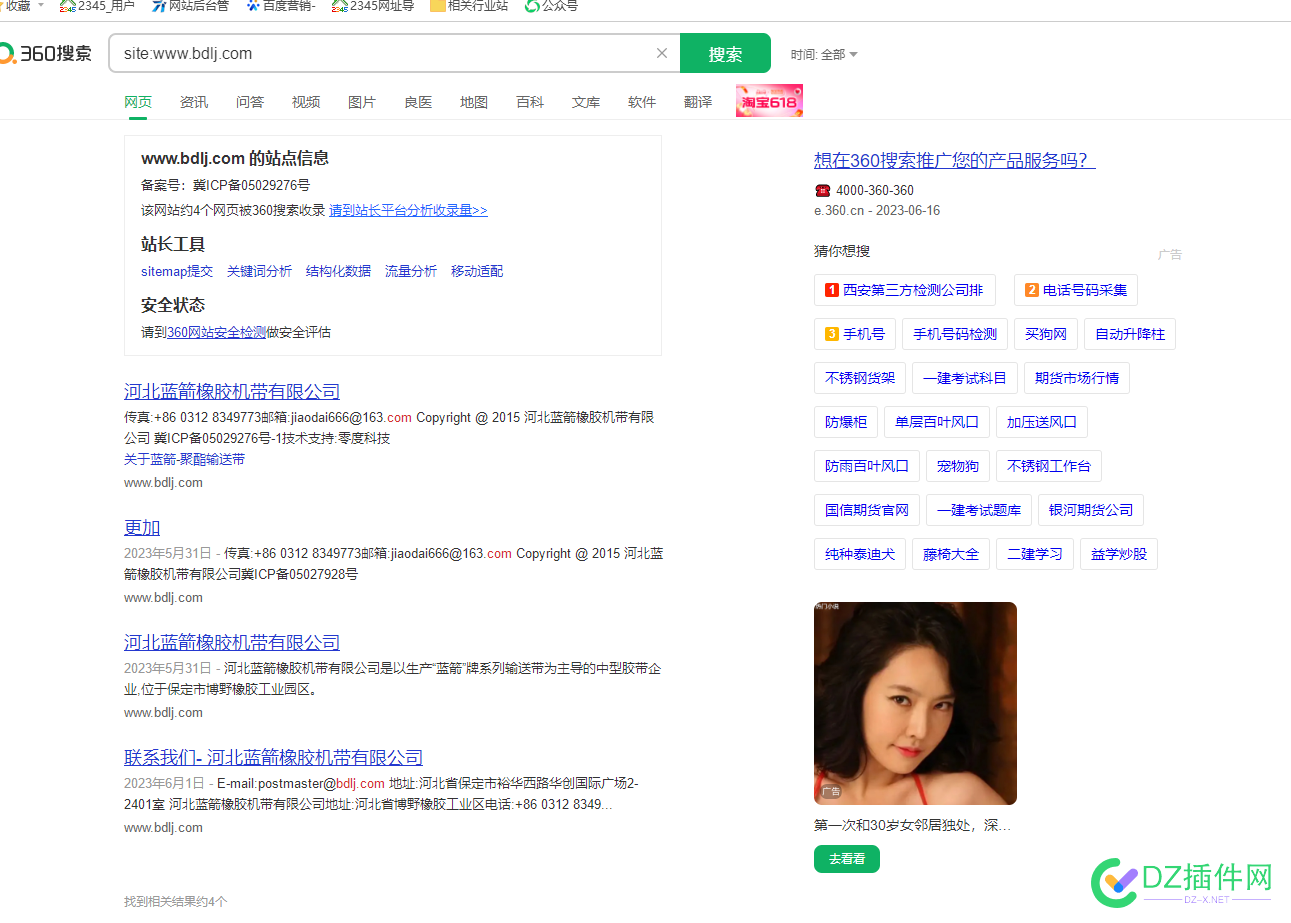Select suggestion 西安第三方检测公司排
Viewport: 1291px width, 923px height.
905,290
